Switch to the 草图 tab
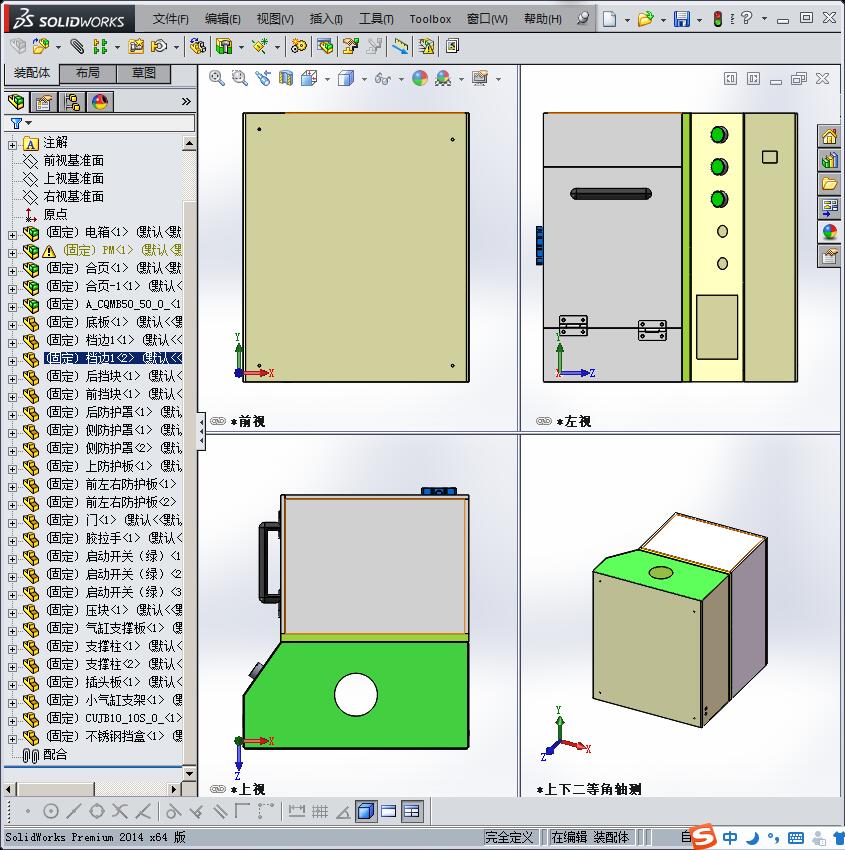The width and height of the screenshot is (845, 850). [x=144, y=73]
